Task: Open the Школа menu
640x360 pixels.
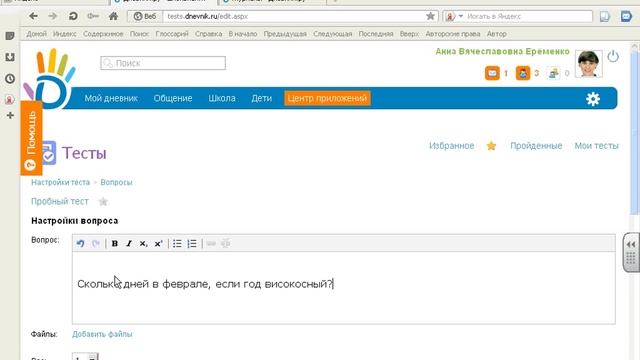Action: [222, 98]
